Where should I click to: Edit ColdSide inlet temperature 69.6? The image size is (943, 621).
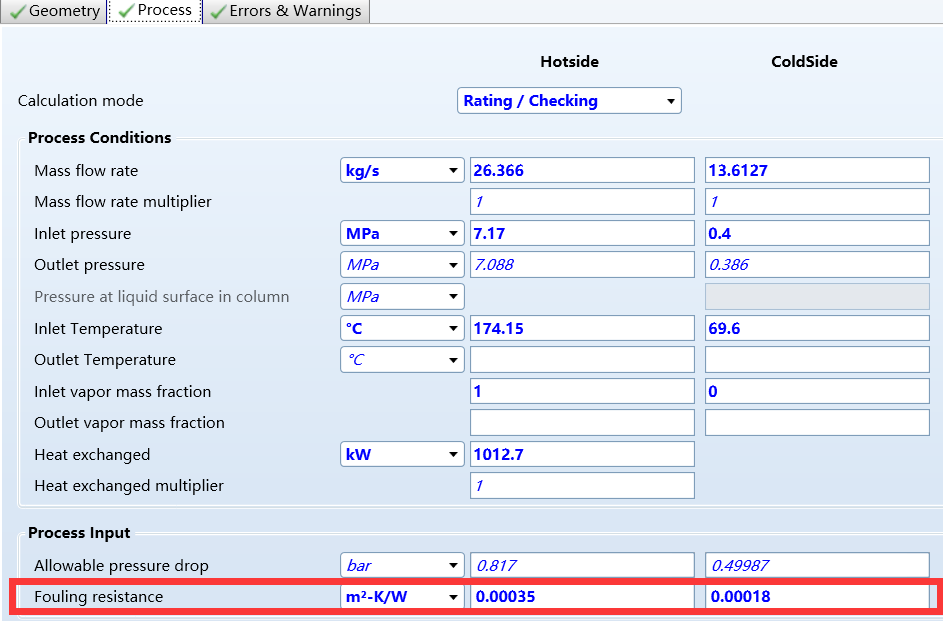point(817,328)
